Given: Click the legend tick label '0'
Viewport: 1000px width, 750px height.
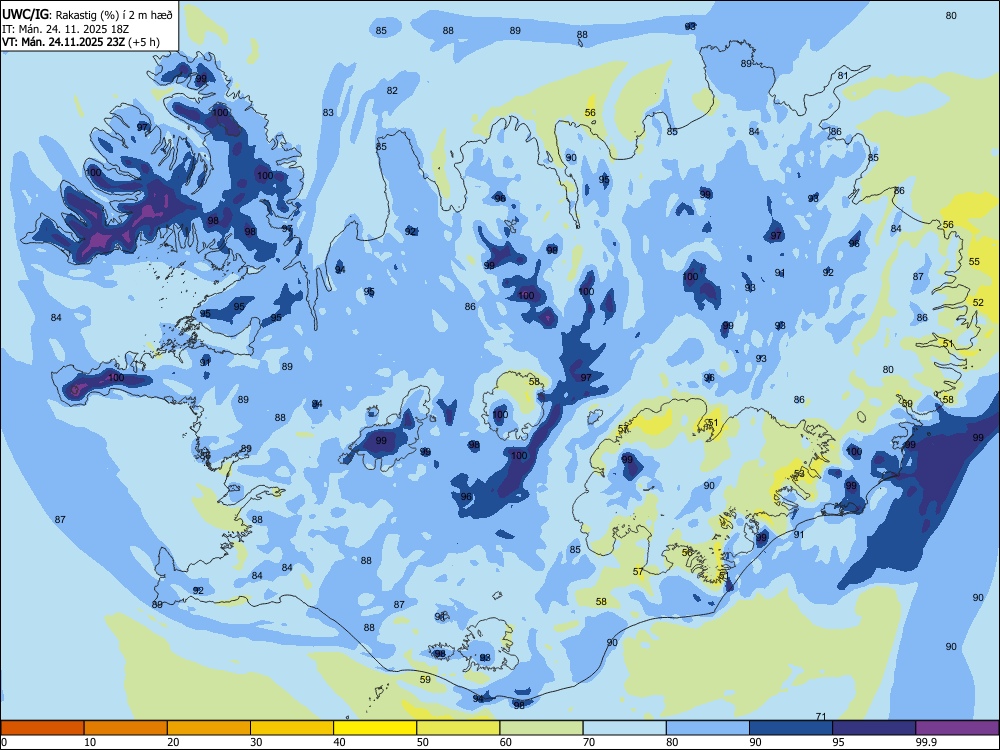Looking at the screenshot, I should pyautogui.click(x=4, y=742).
